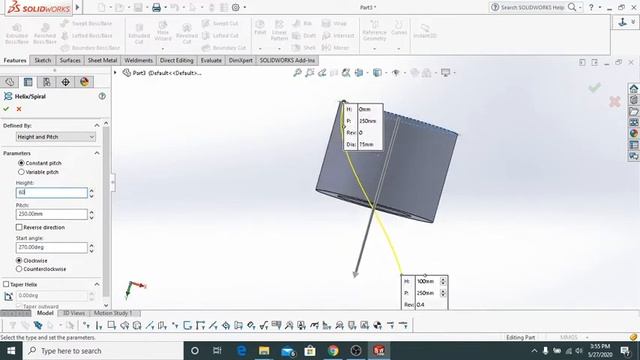Screen dimensions: 640x360
Task: Switch to the Weldments tab
Action: pyautogui.click(x=138, y=60)
